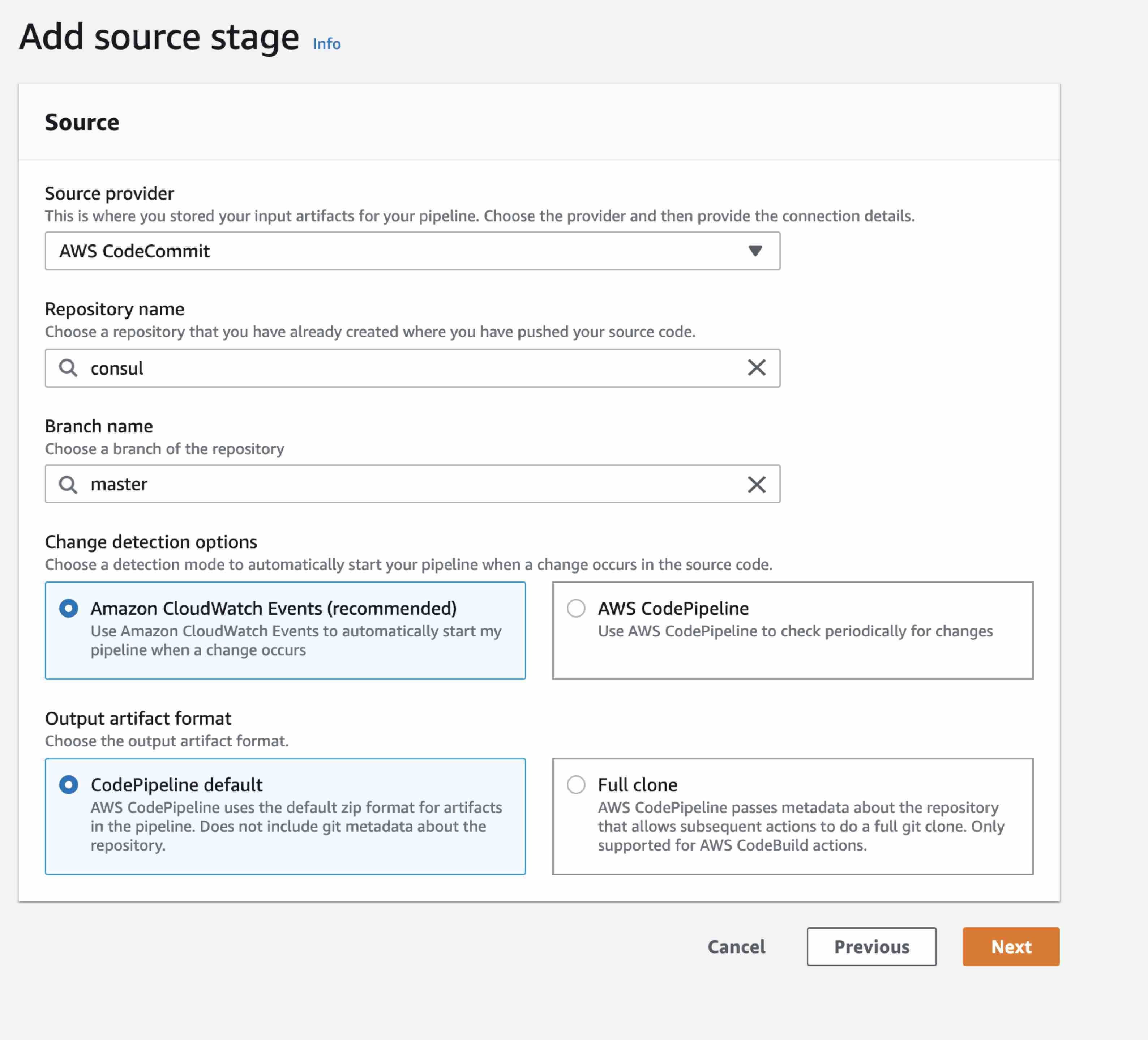
Task: Select Amazon CloudWatch Events radio button
Action: tap(68, 608)
